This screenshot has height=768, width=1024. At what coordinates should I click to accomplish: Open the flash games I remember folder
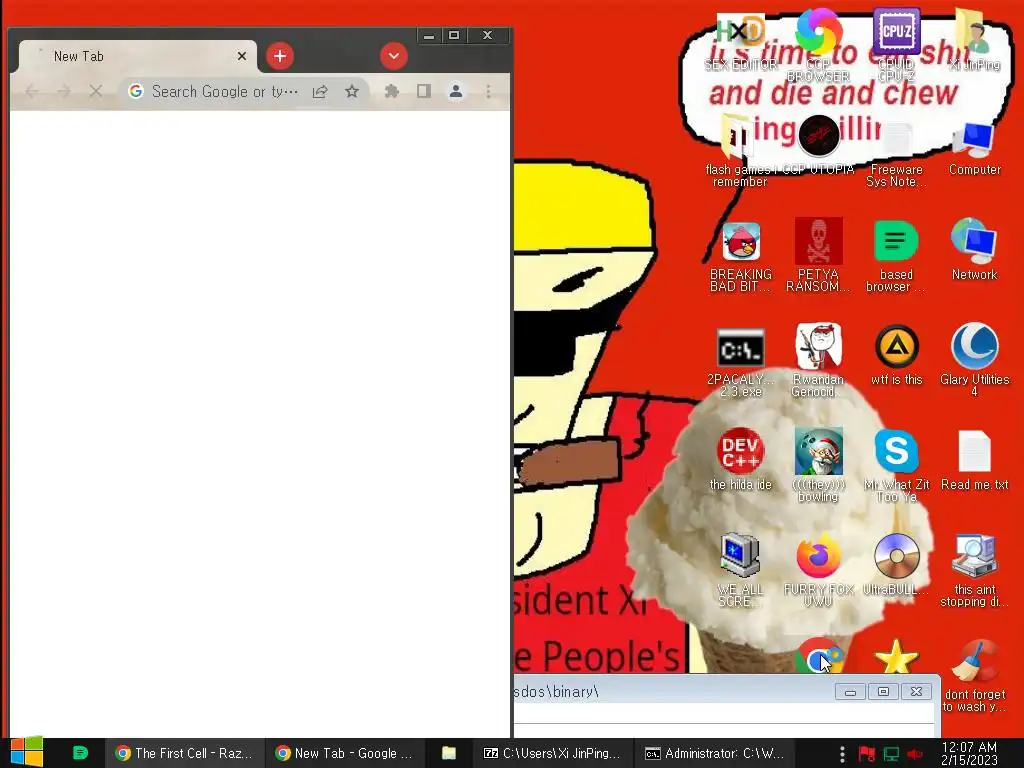point(740,150)
